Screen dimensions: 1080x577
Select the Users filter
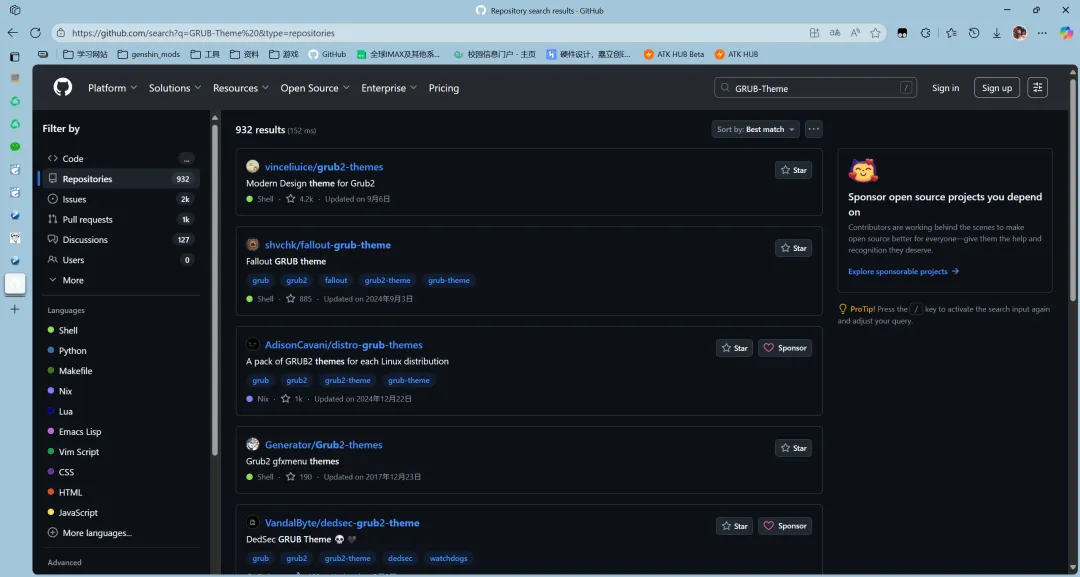pos(121,260)
